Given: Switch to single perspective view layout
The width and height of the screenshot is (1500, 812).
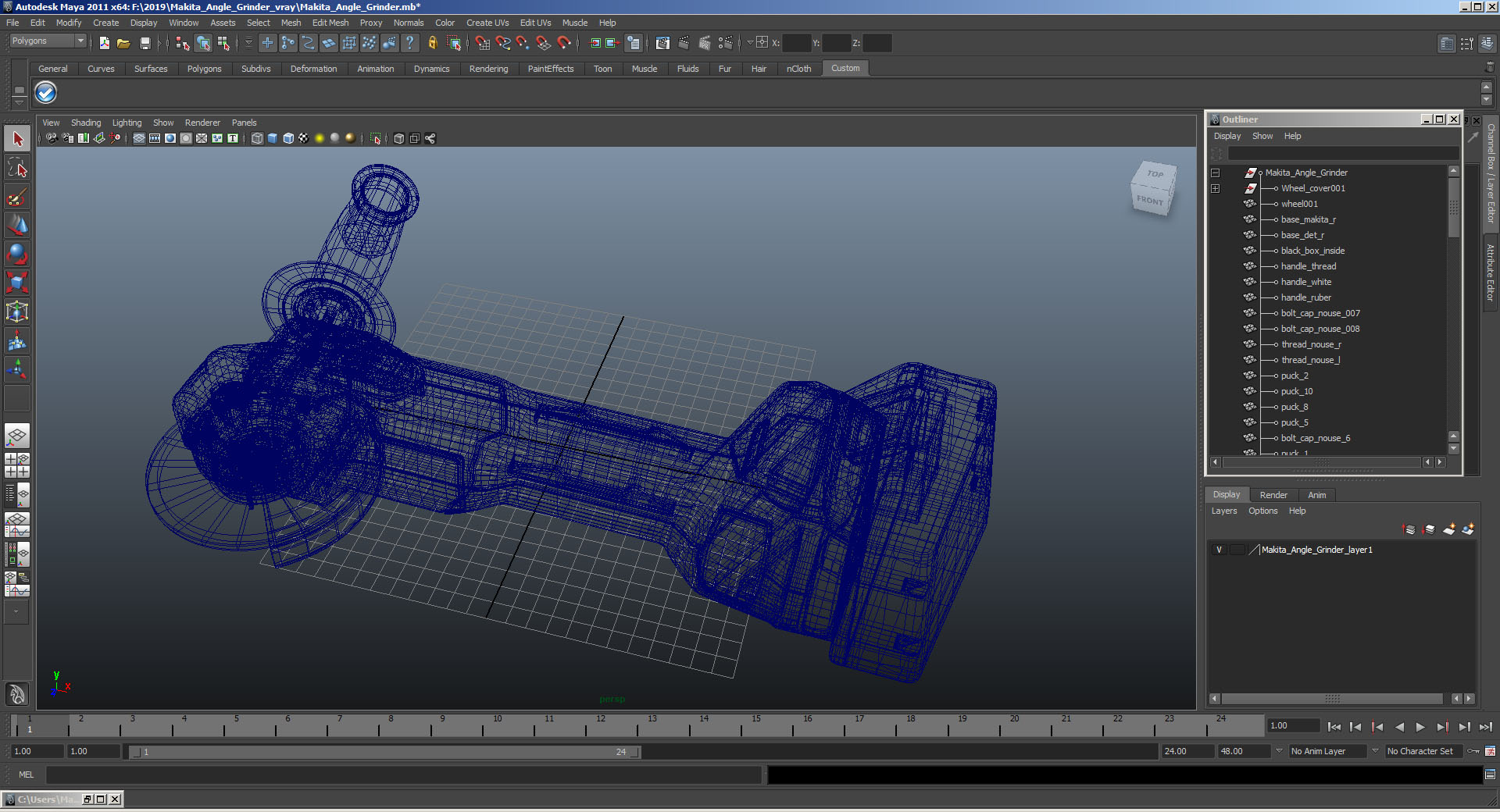Looking at the screenshot, I should click(x=17, y=436).
